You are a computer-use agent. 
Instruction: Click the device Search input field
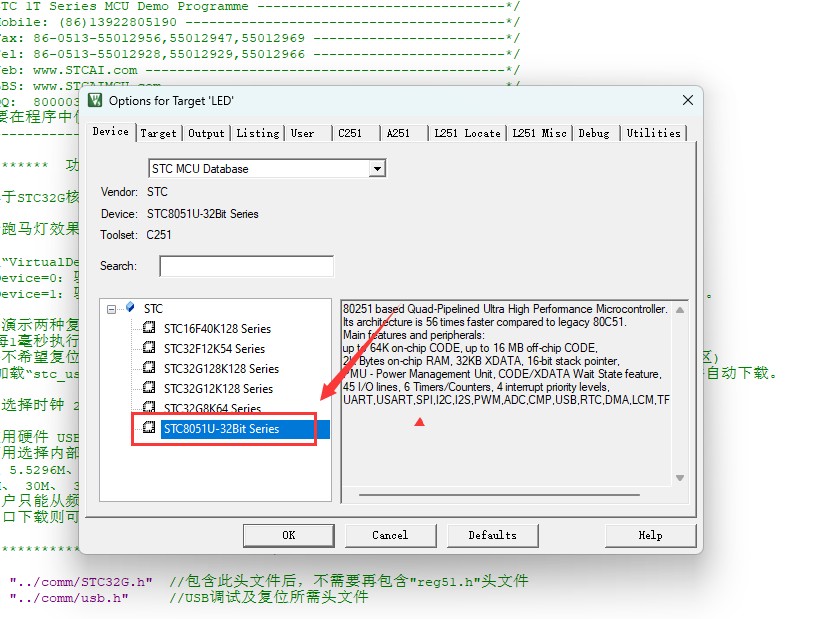[246, 266]
